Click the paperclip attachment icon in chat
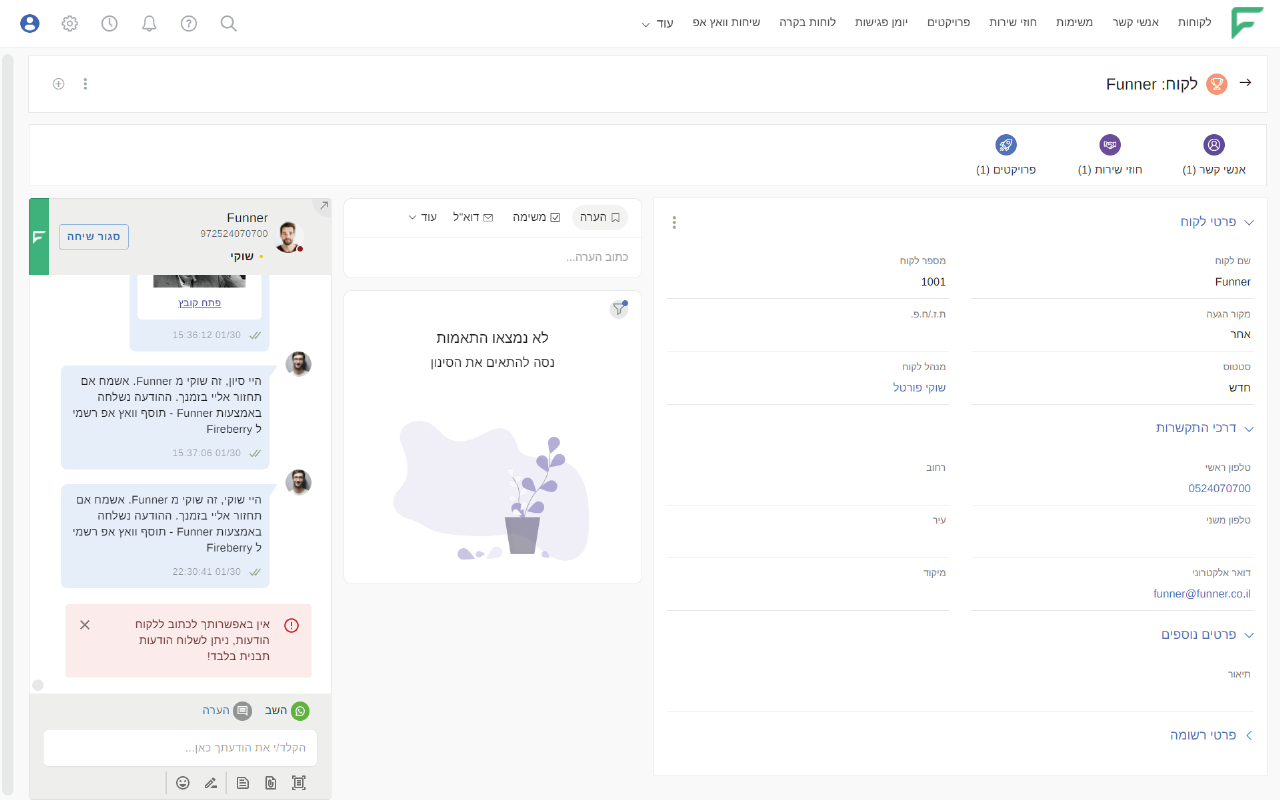The image size is (1280, 800). tap(270, 783)
